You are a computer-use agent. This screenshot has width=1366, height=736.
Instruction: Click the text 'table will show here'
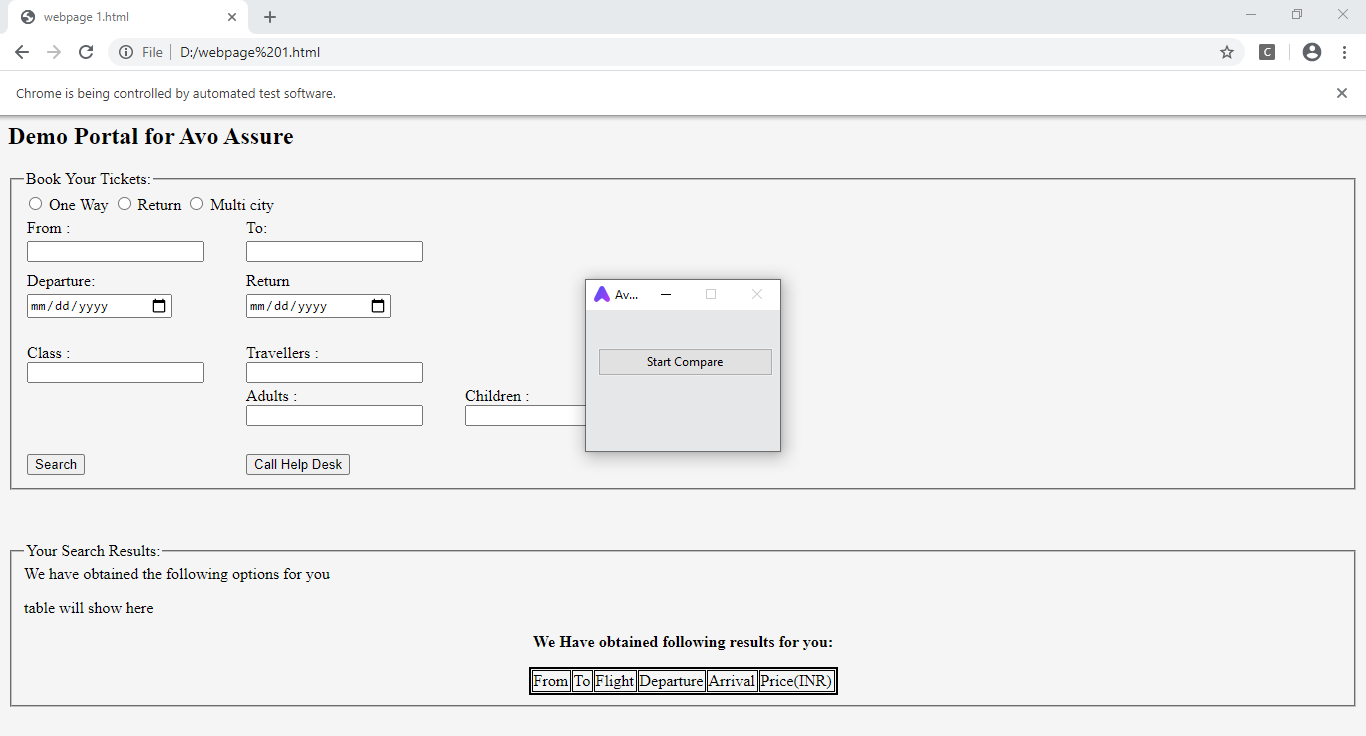(x=89, y=608)
